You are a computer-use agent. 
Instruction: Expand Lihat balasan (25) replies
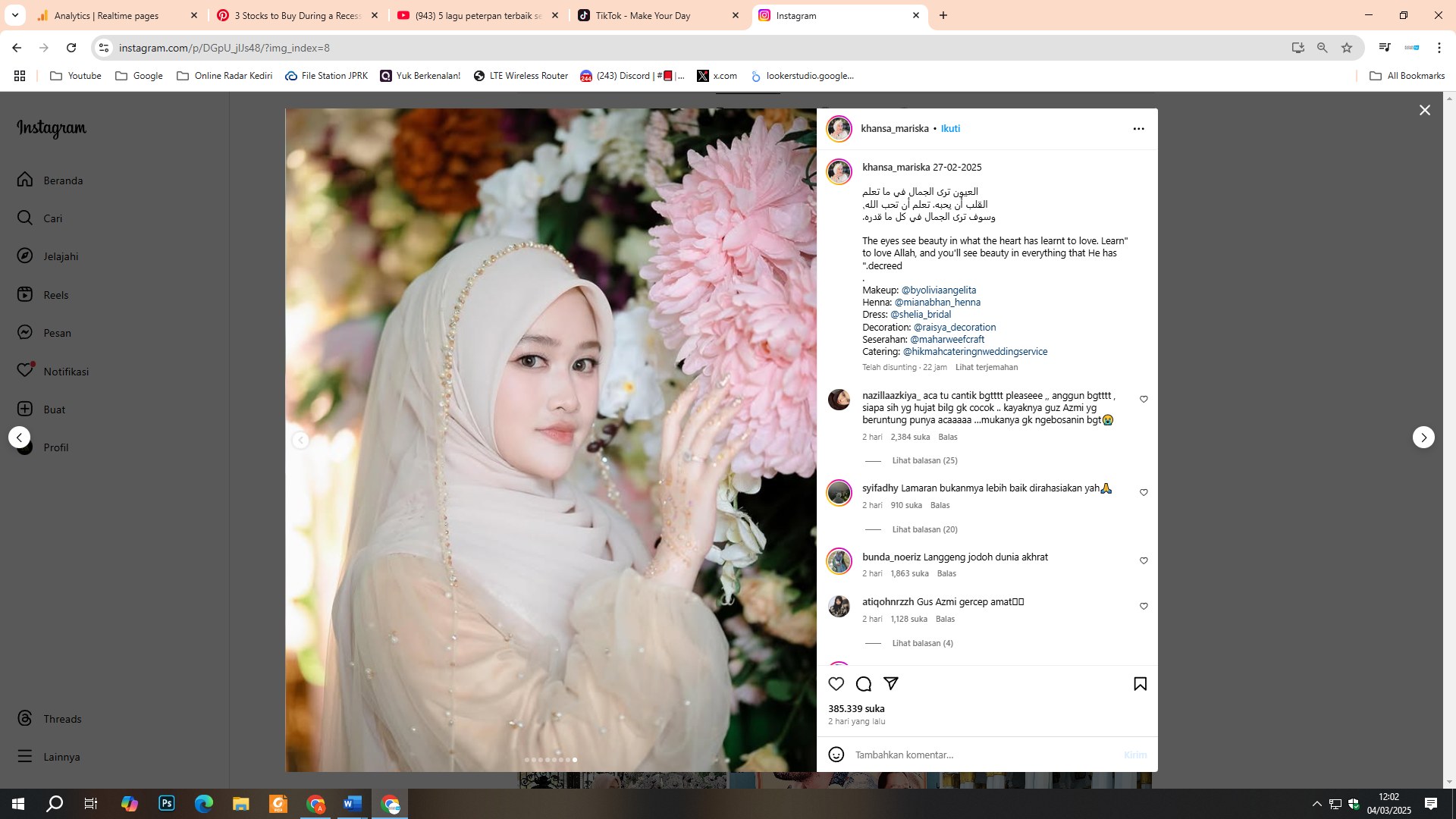tap(924, 460)
